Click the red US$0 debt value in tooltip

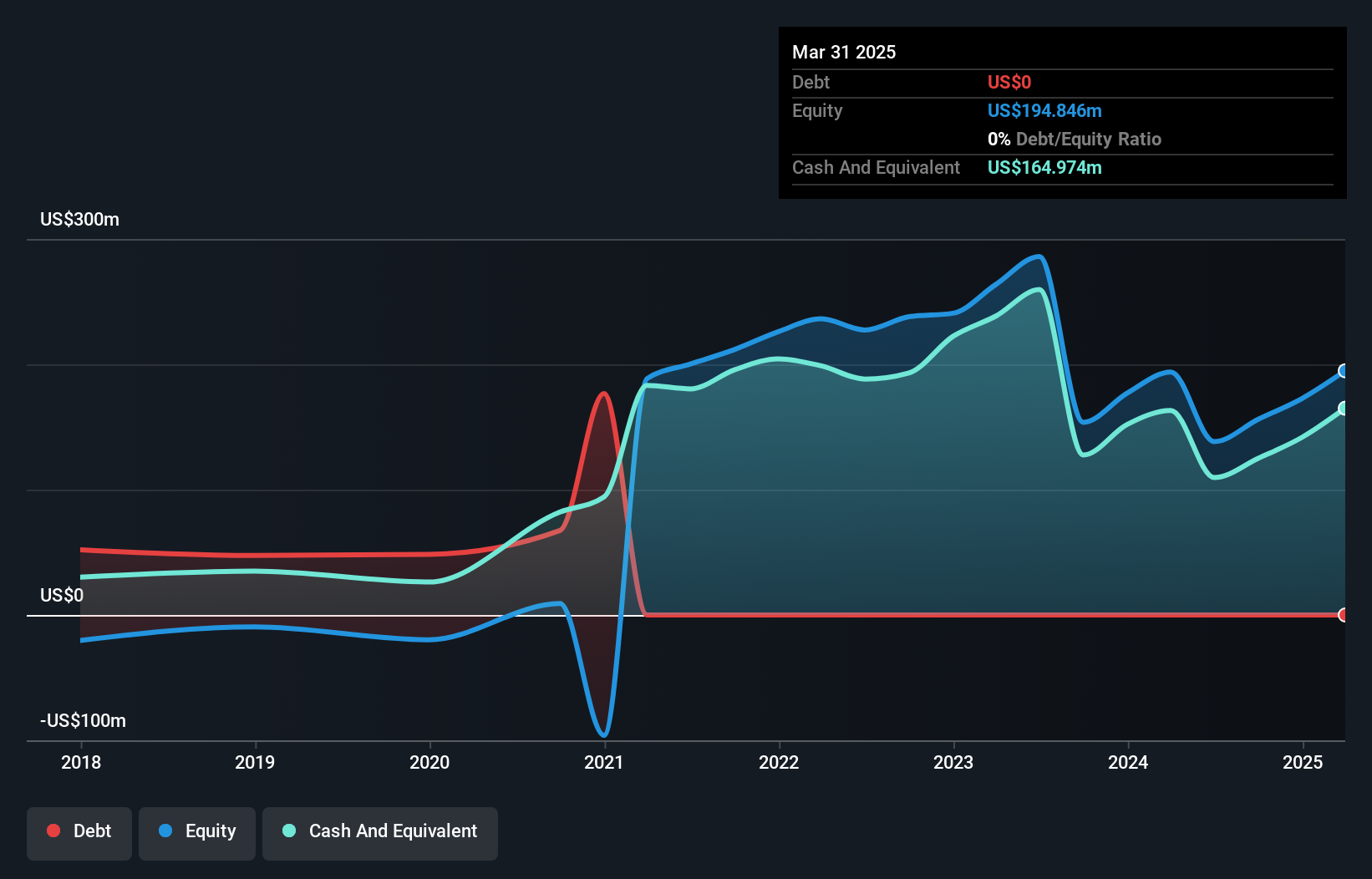pos(1009,83)
